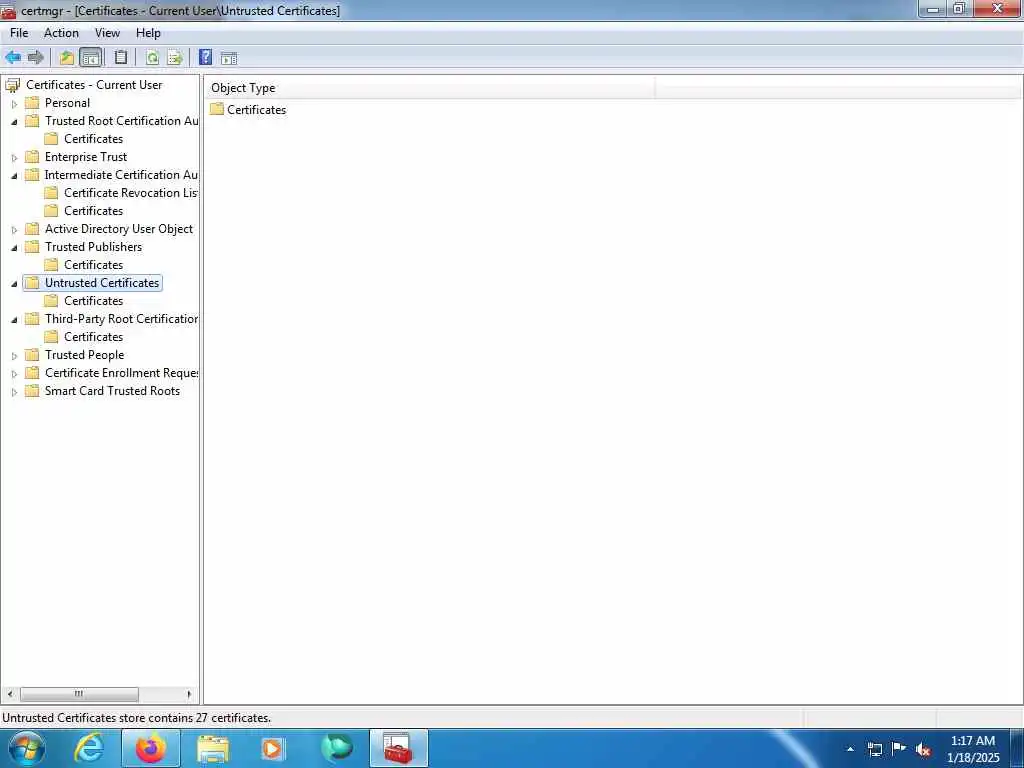Collapse the Third-Party Root Certification node
This screenshot has height=768, width=1024.
[14, 320]
